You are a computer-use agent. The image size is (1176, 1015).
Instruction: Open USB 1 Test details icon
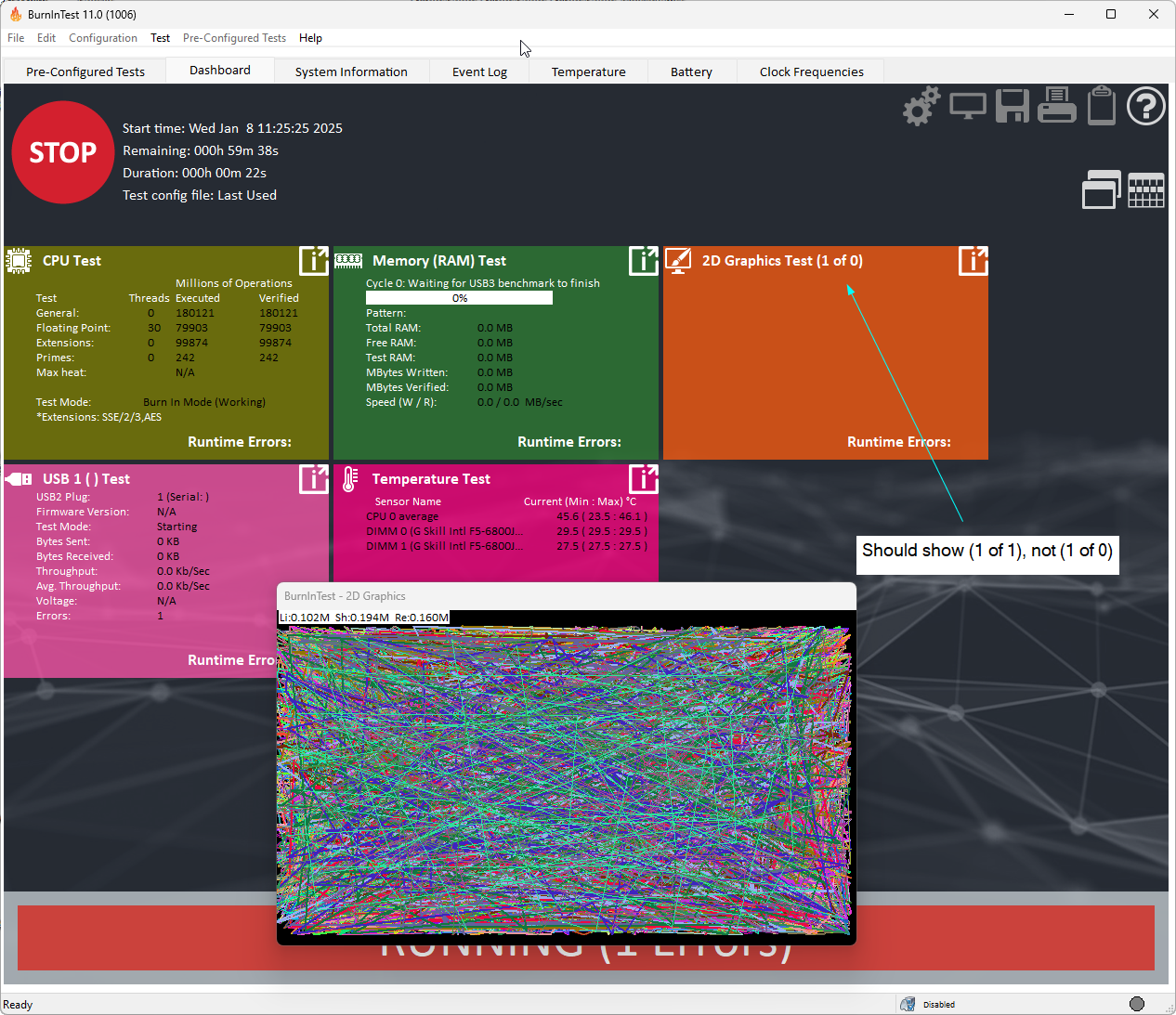coord(314,479)
